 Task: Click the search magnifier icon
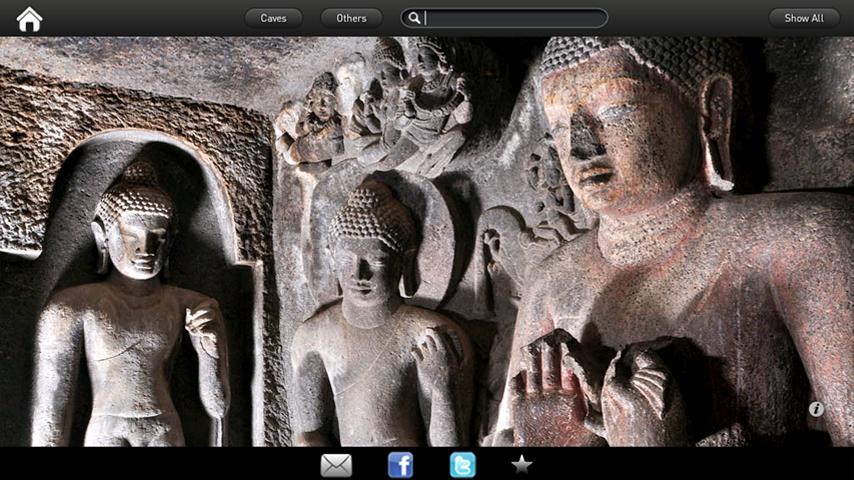414,18
